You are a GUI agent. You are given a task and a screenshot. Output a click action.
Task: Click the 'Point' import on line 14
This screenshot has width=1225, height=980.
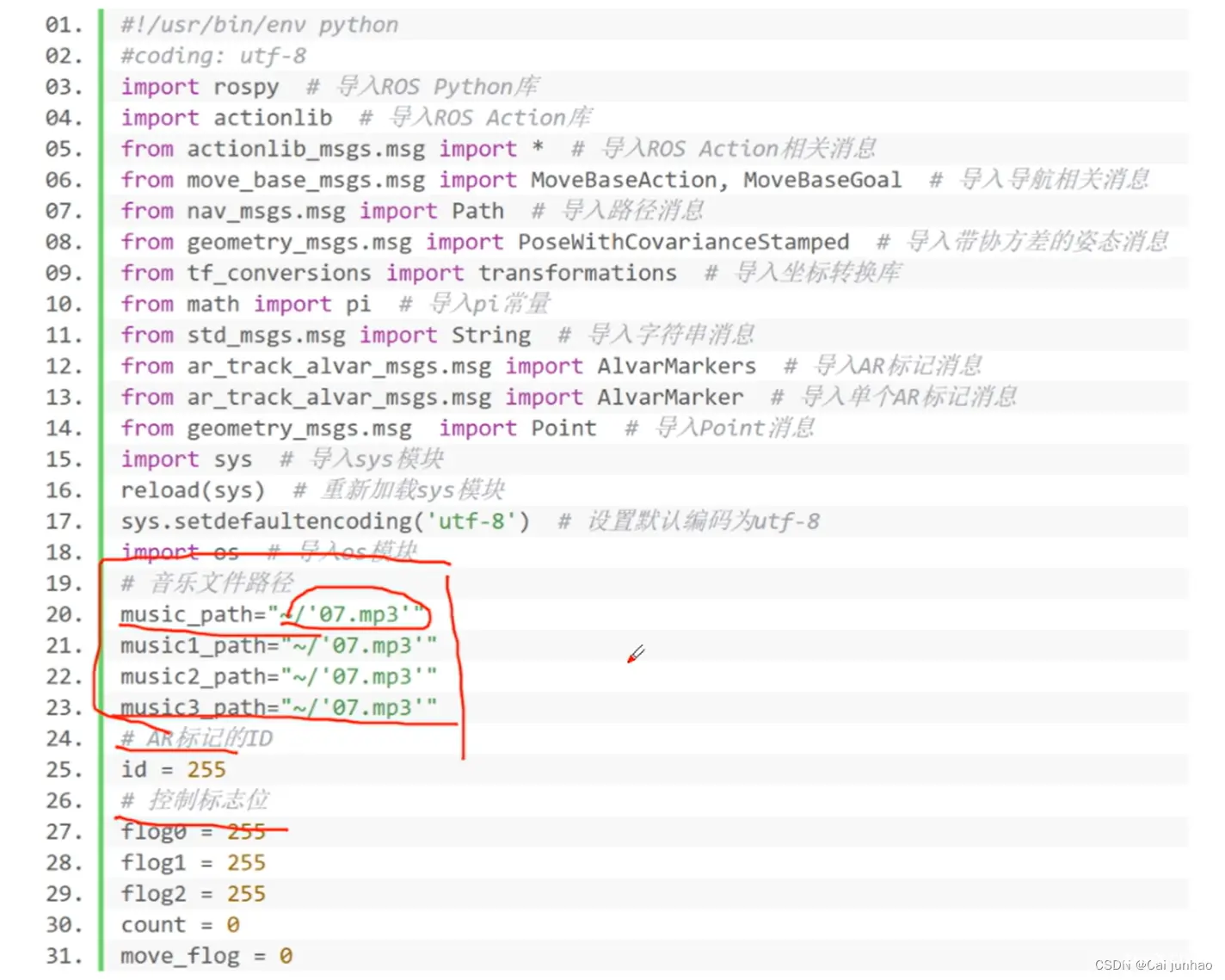coord(563,428)
